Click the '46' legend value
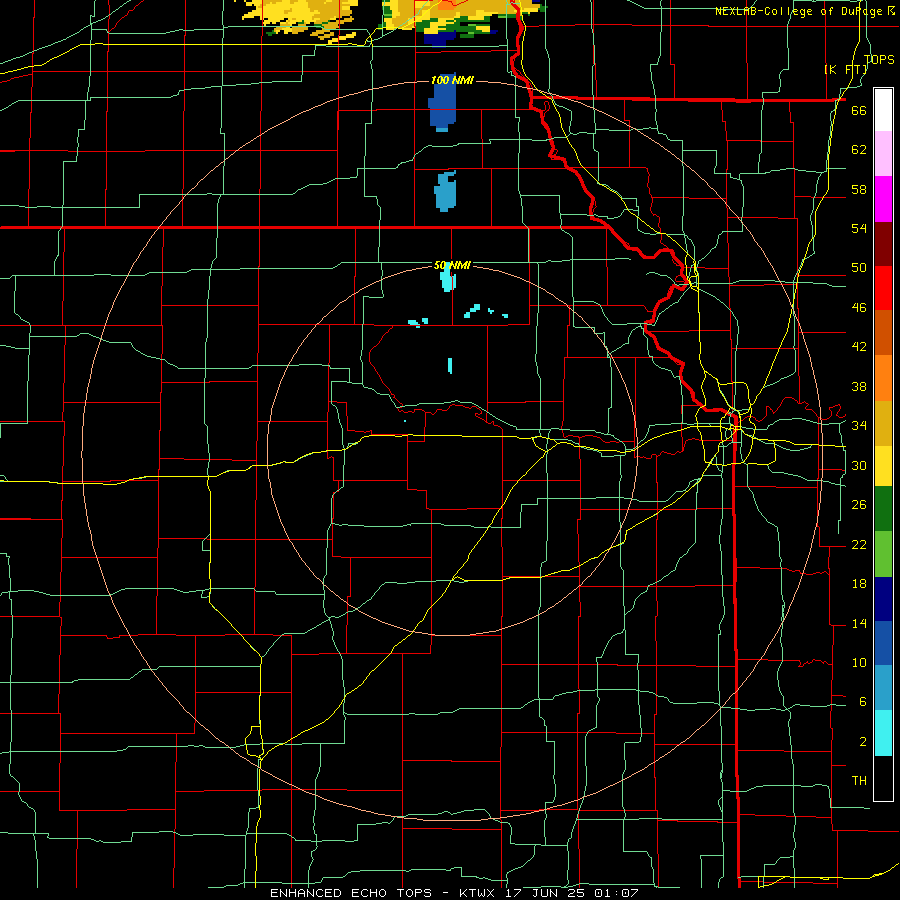The width and height of the screenshot is (900, 900). tap(859, 307)
